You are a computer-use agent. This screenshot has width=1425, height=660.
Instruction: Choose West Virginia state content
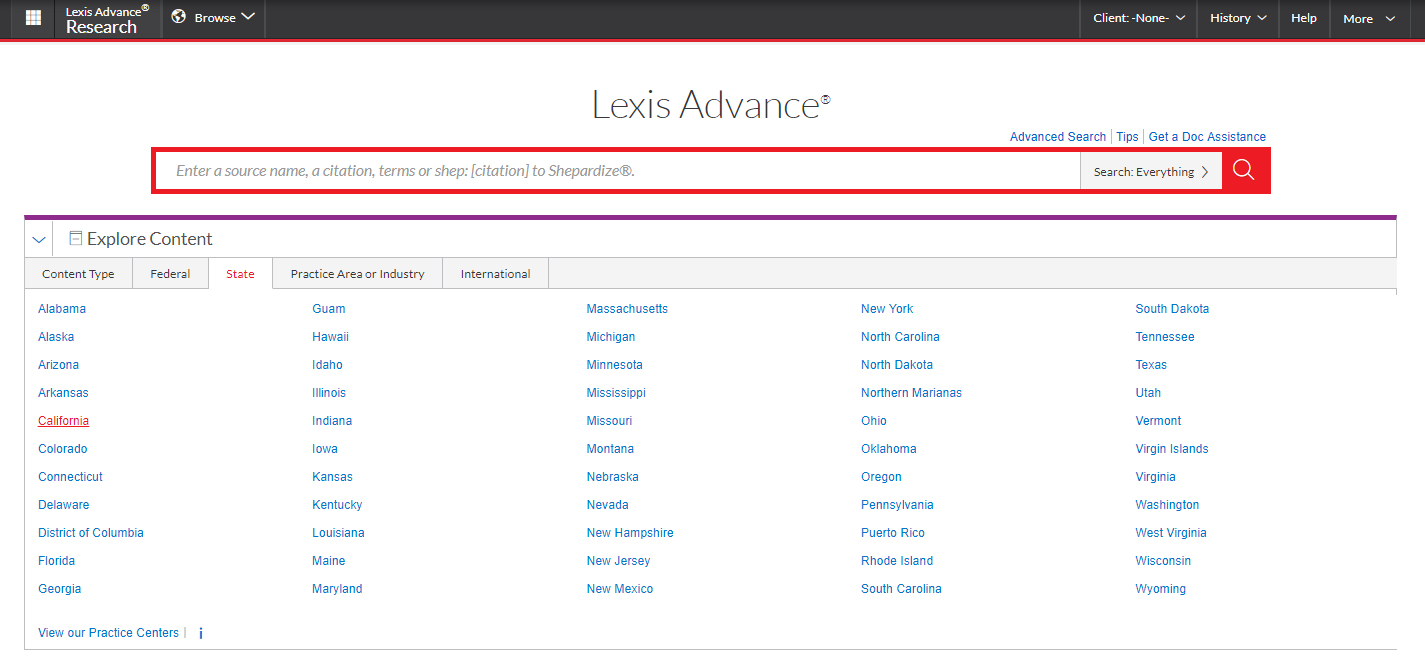(x=1171, y=533)
